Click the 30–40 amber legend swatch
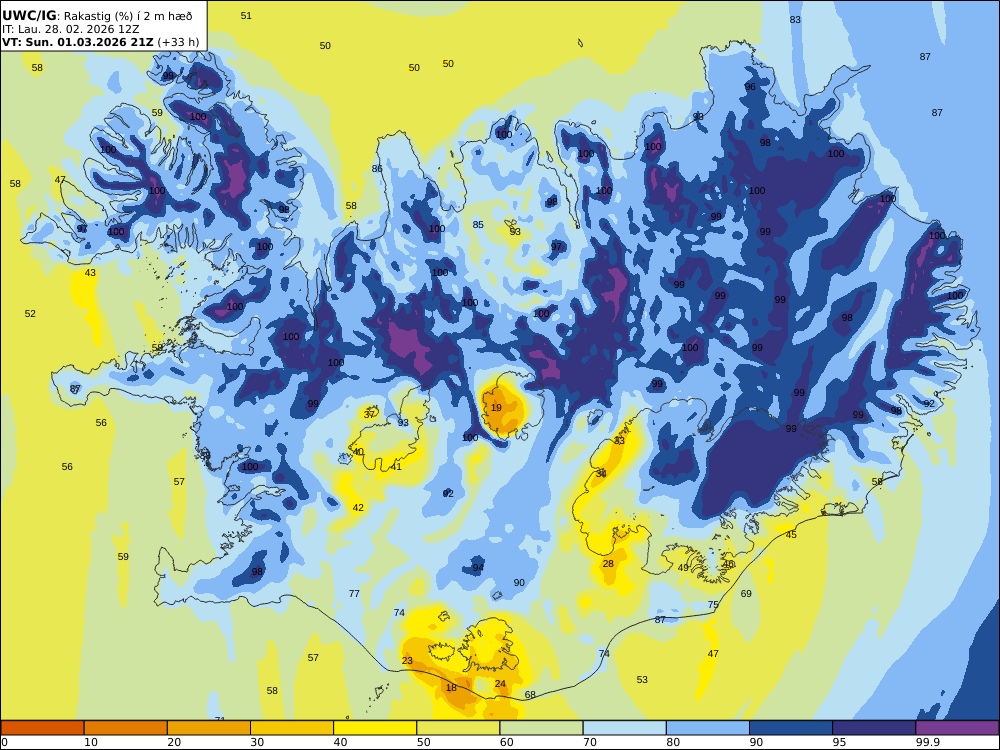The width and height of the screenshot is (1000, 750). (292, 728)
